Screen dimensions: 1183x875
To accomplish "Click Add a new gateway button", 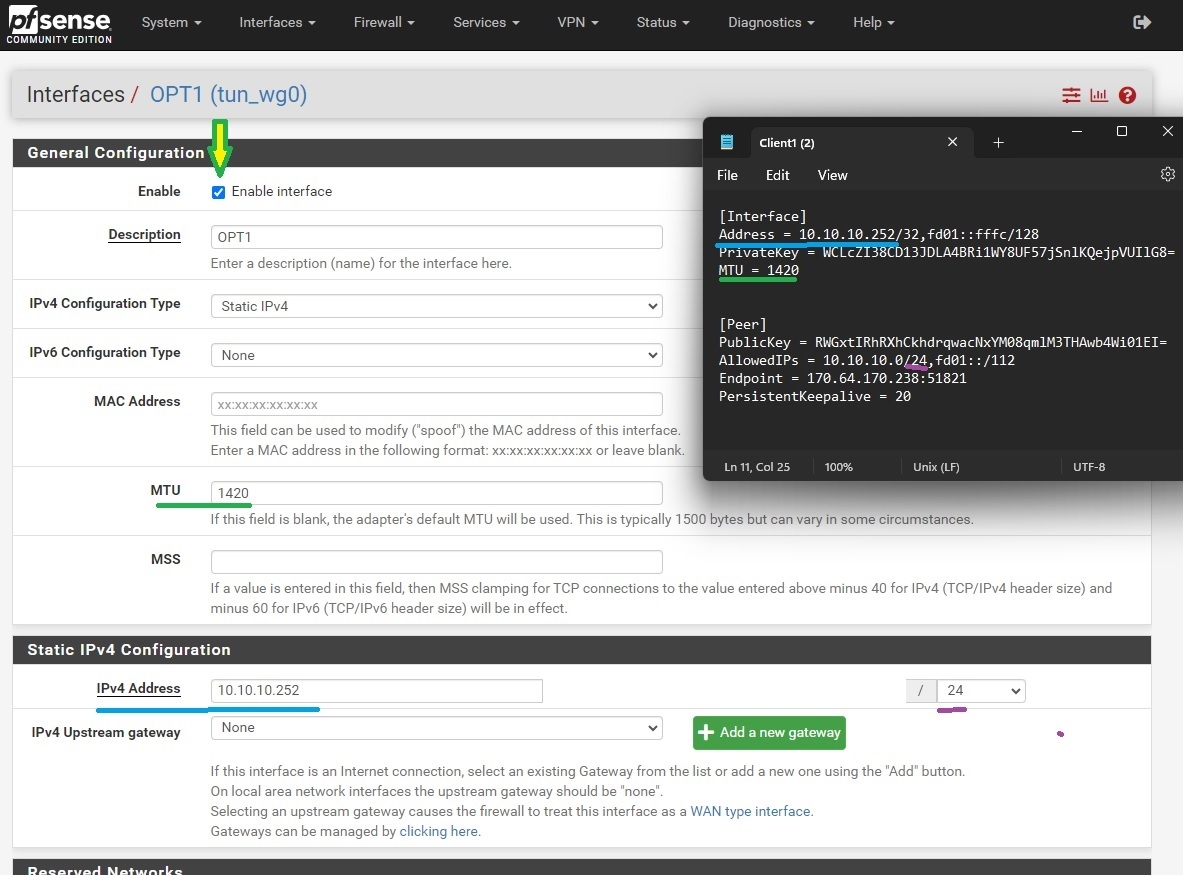I will click(x=768, y=732).
